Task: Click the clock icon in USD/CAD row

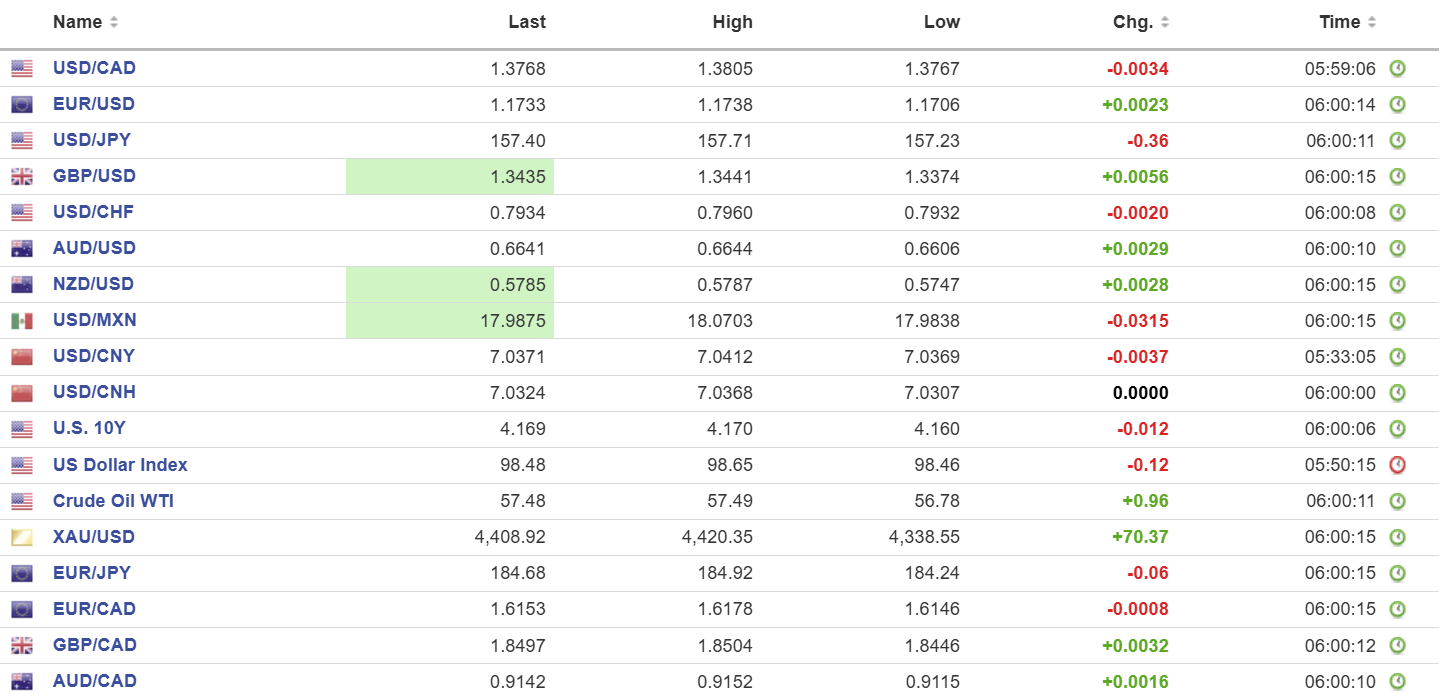Action: coord(1397,69)
